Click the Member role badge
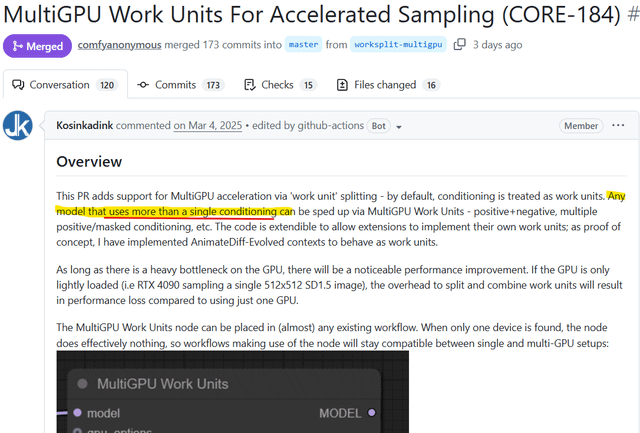The height and width of the screenshot is (433, 640). click(x=581, y=126)
